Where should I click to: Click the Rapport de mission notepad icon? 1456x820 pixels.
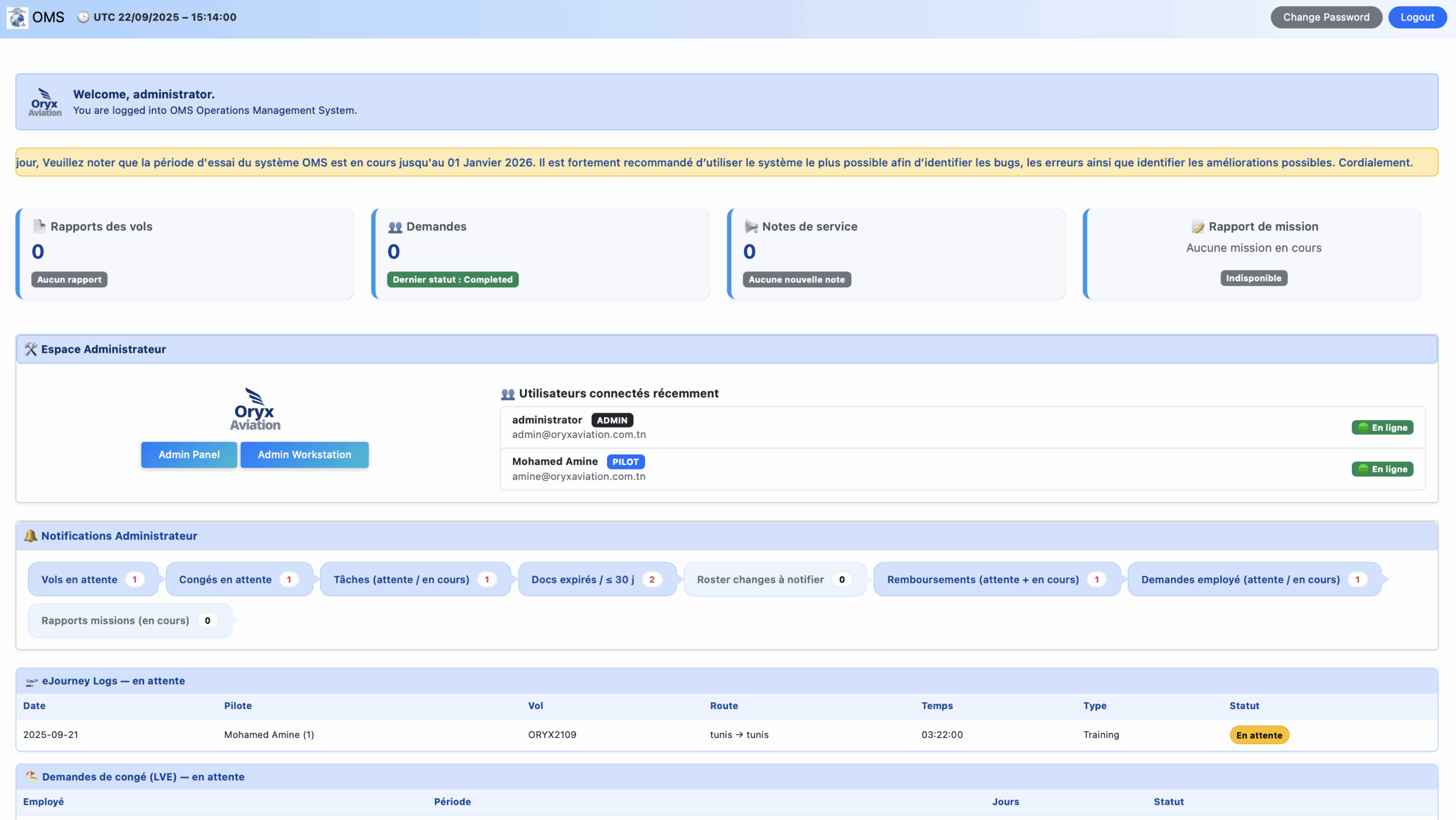pos(1198,227)
